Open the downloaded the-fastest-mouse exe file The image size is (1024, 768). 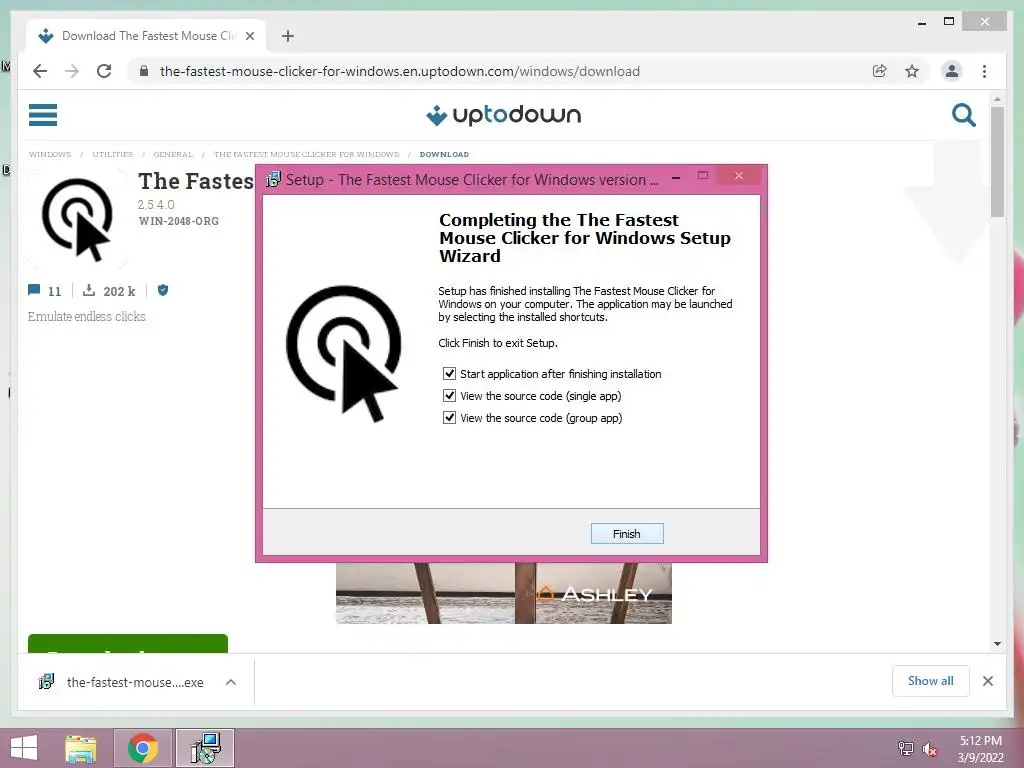point(124,682)
